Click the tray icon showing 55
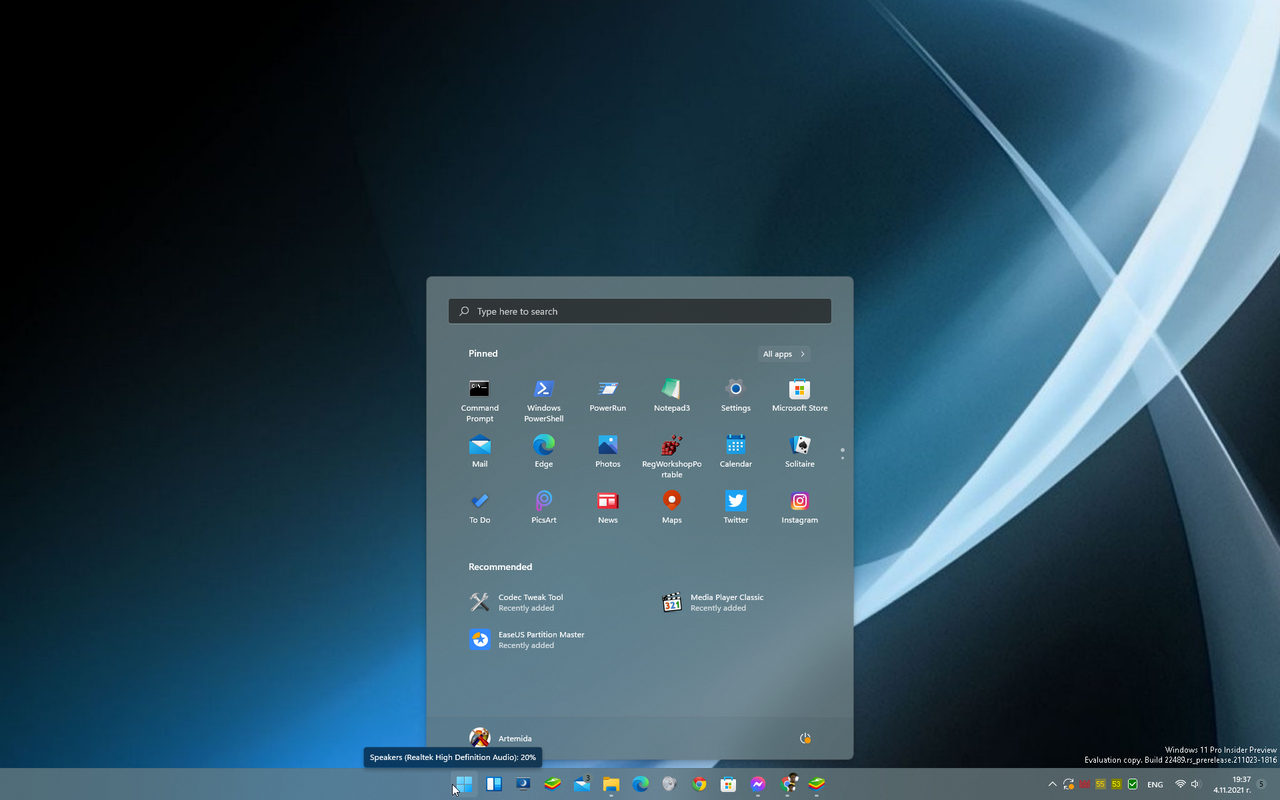Image resolution: width=1280 pixels, height=800 pixels. [1100, 785]
